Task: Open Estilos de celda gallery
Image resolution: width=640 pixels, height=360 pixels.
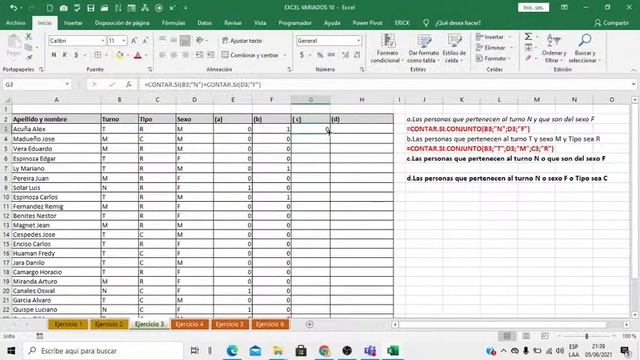Action: [x=454, y=49]
